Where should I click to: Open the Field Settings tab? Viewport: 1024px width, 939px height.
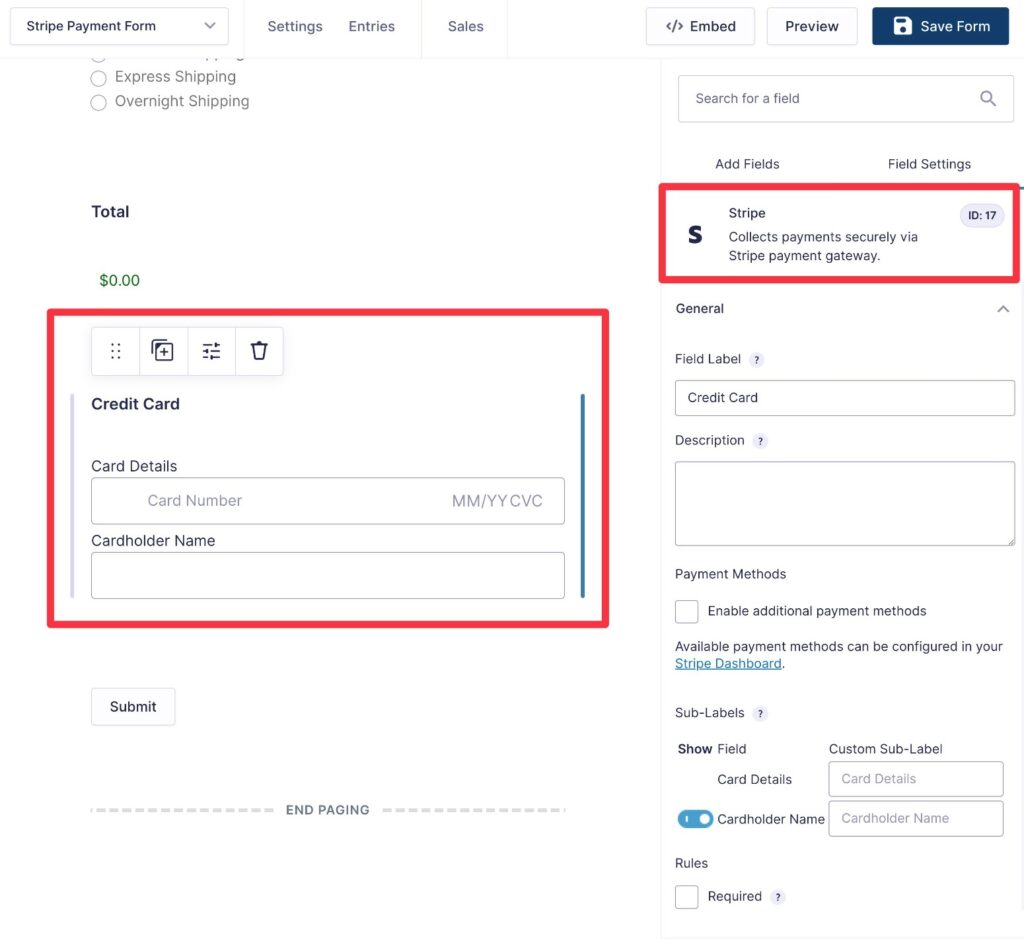point(929,164)
